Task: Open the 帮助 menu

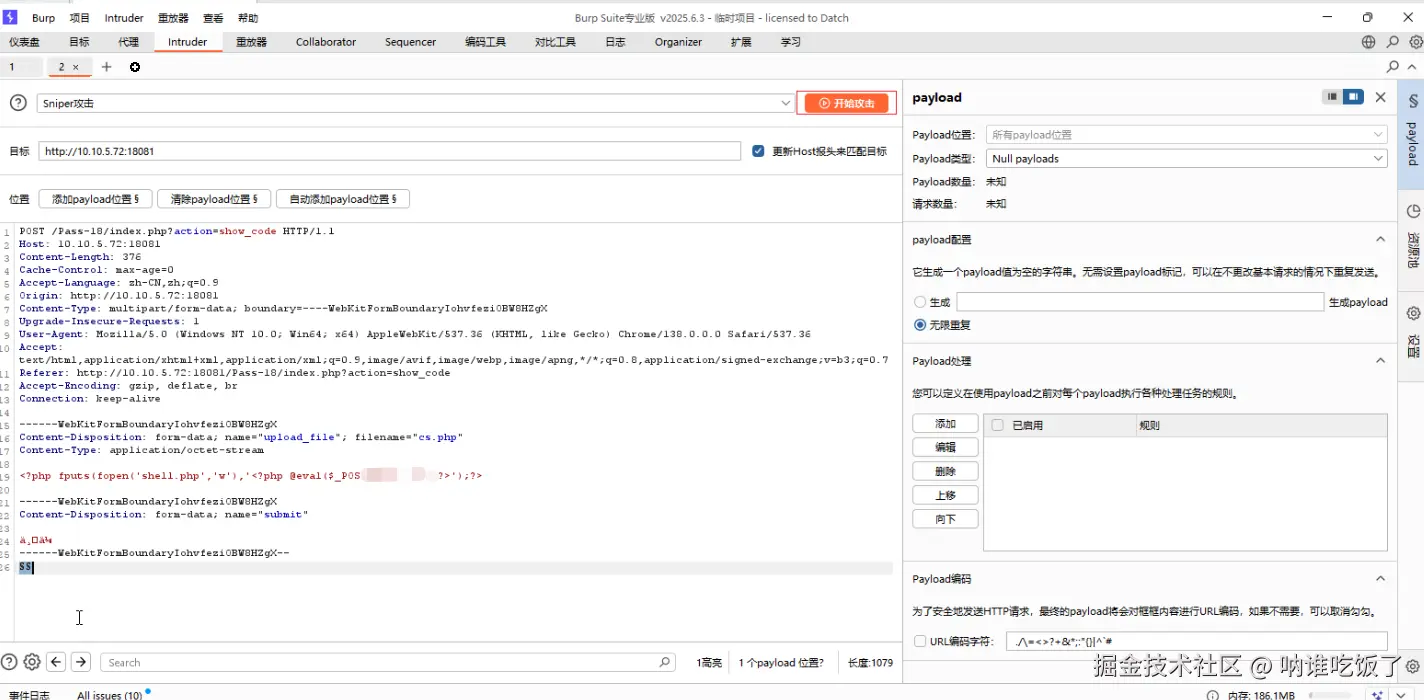Action: pyautogui.click(x=247, y=18)
